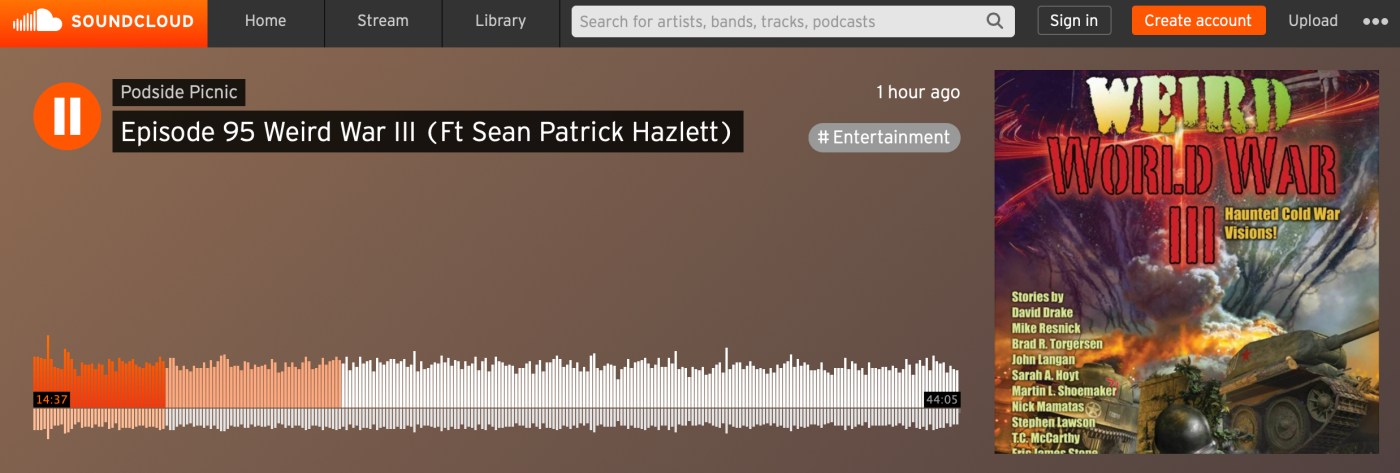Screen dimensions: 1400x473
Task: Open the Upload page link
Action: [x=1312, y=21]
